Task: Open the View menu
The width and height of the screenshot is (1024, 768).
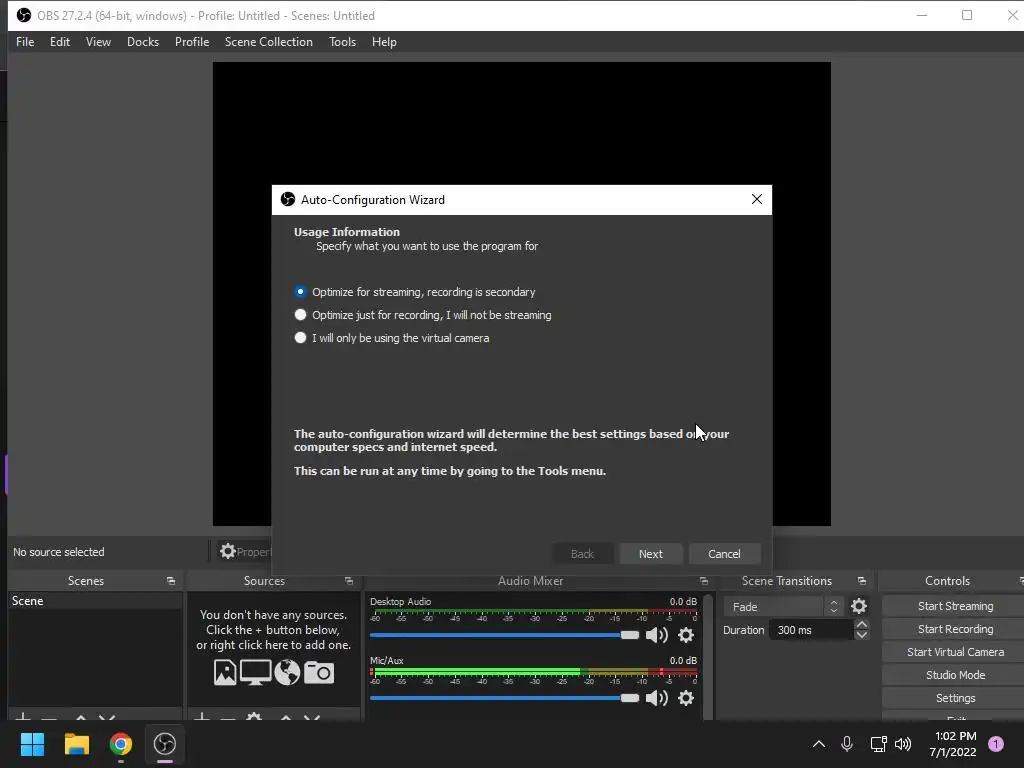Action: click(x=98, y=42)
